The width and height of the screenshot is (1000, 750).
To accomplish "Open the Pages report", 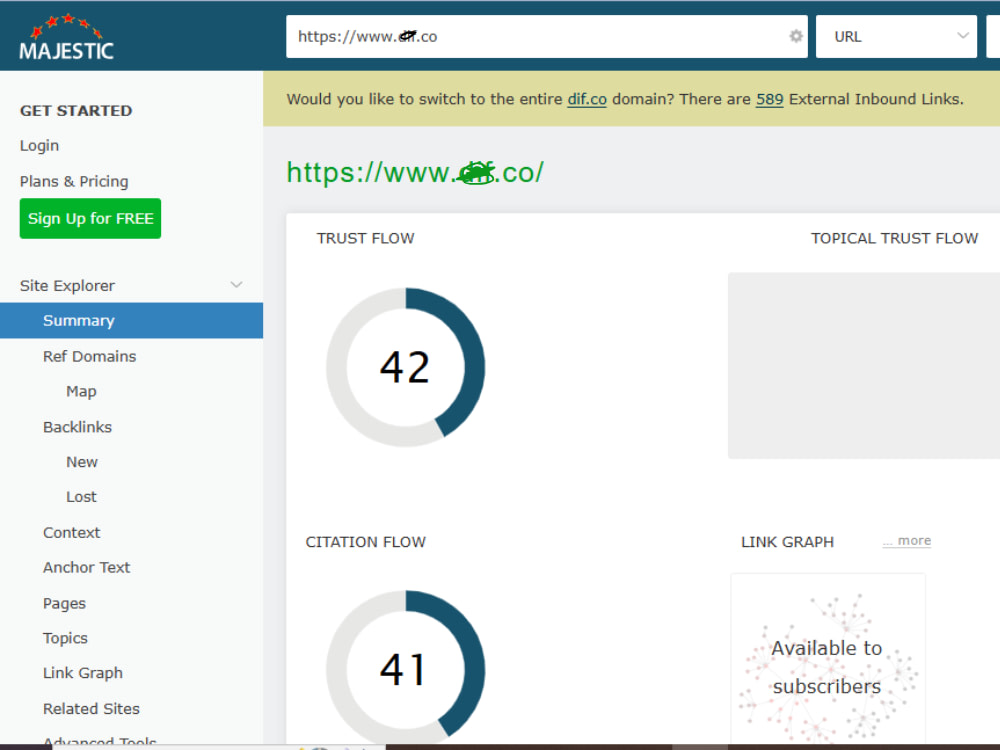I will click(64, 603).
